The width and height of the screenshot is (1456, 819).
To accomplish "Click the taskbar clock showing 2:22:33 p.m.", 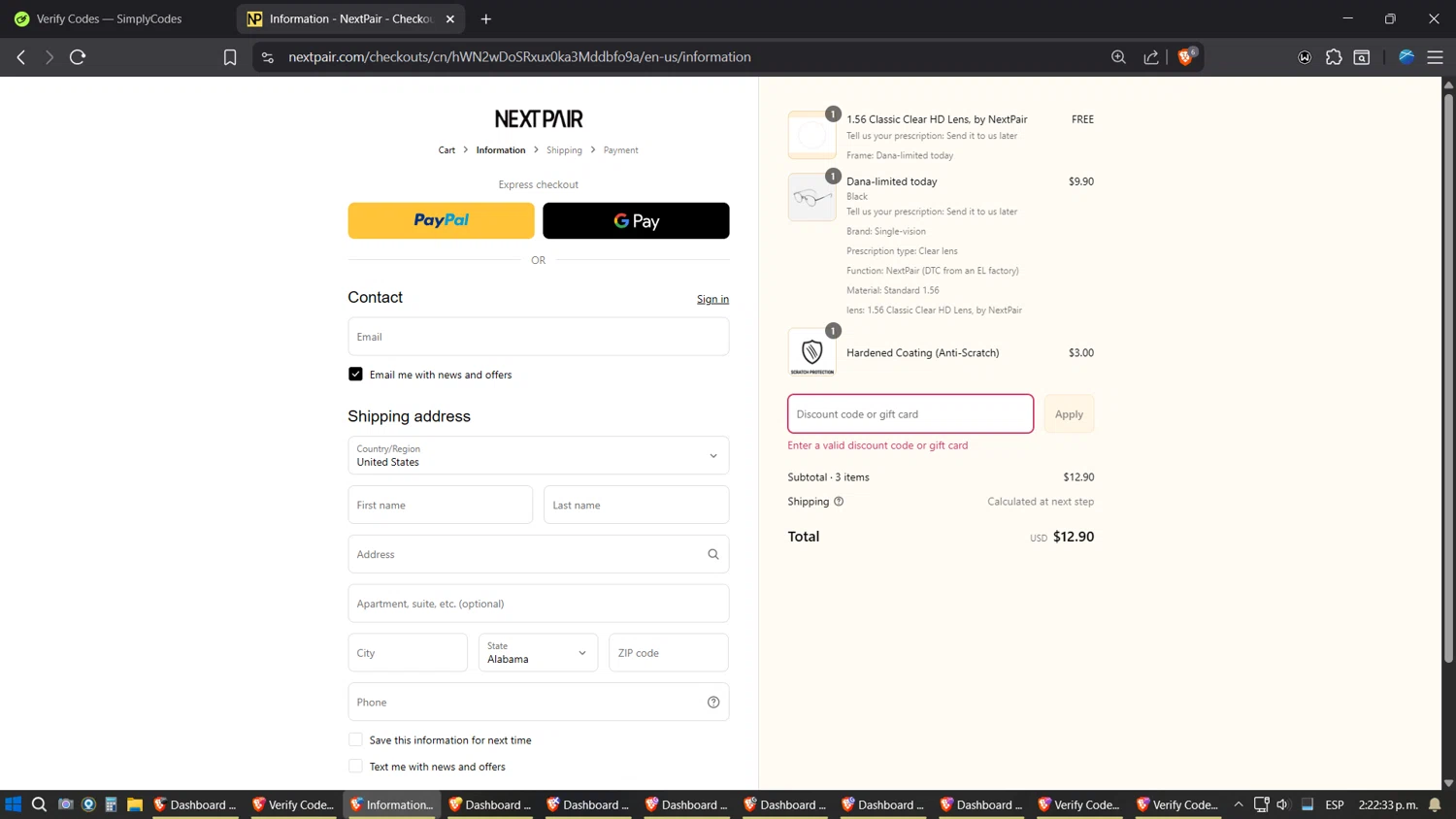I will 1388,804.
